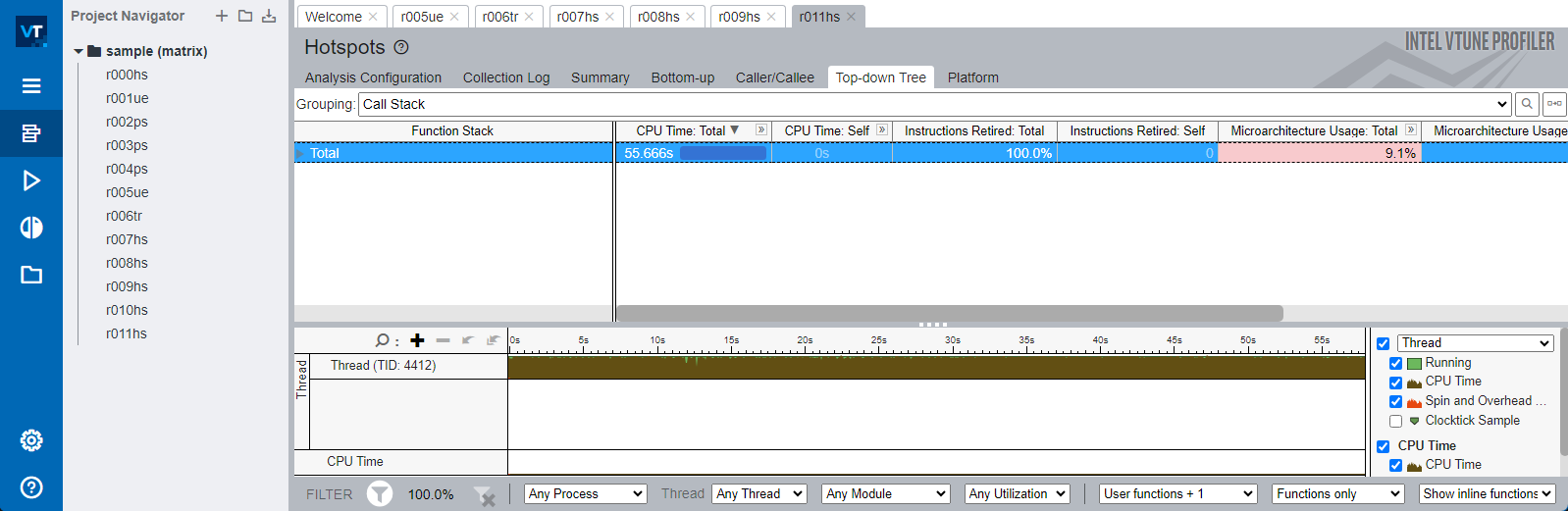Open the settings gear icon in sidebar
This screenshot has width=1568, height=511.
pos(31,440)
